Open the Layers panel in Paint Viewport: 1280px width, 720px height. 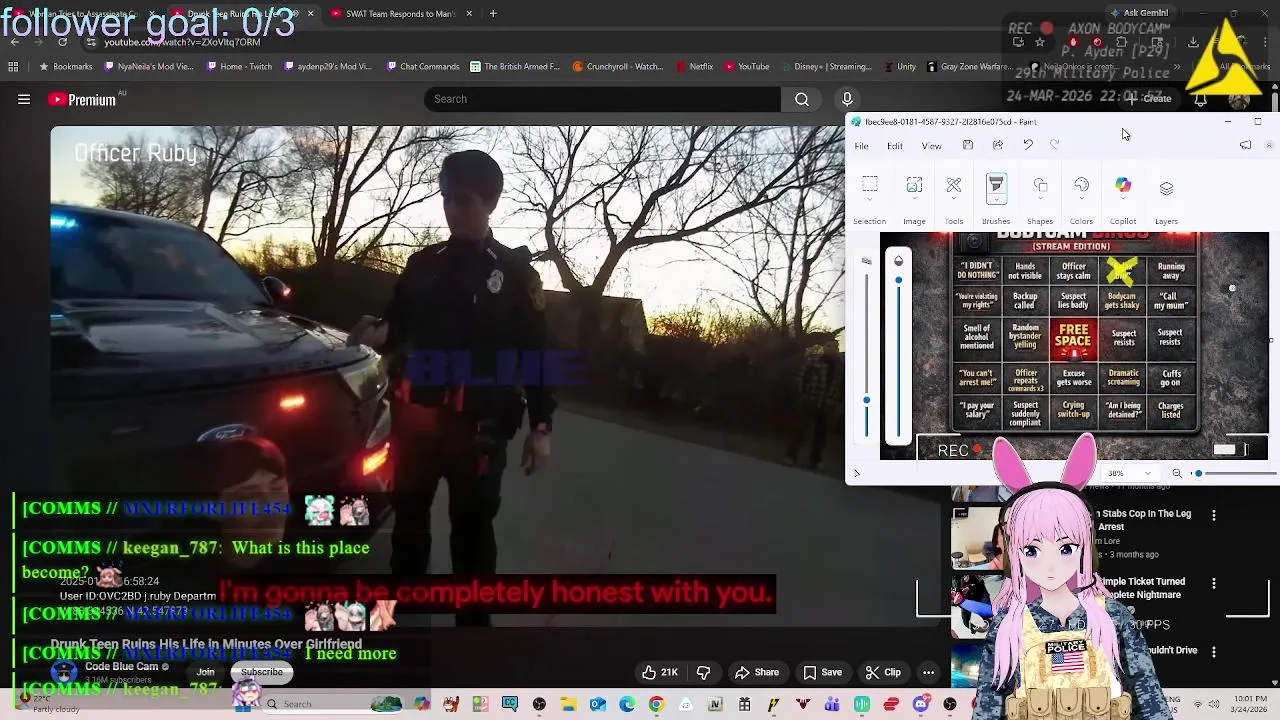pyautogui.click(x=1166, y=187)
